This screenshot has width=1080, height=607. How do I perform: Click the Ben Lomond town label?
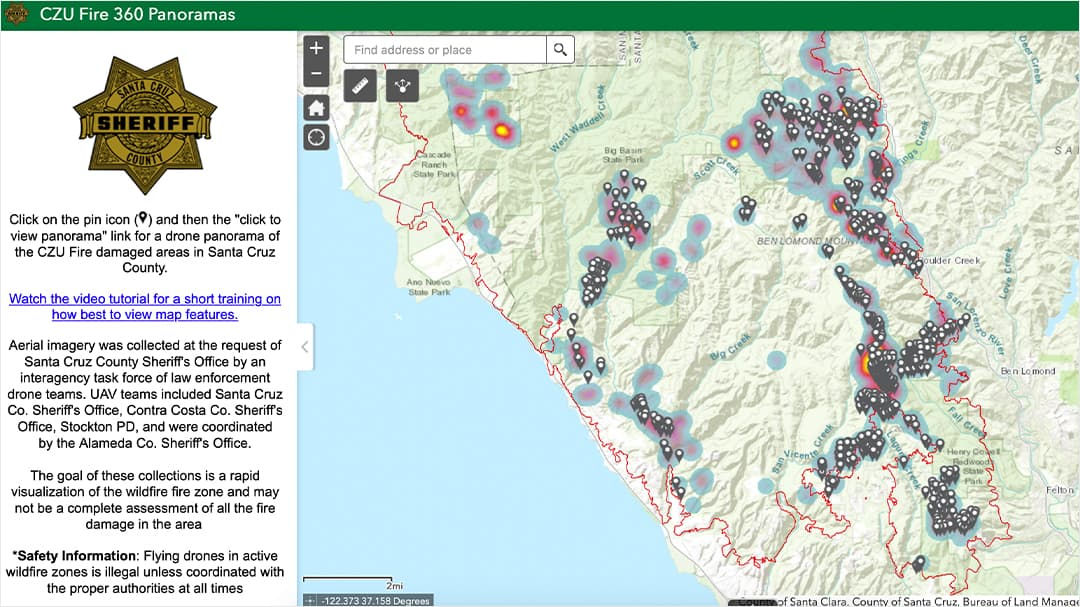pos(1028,371)
